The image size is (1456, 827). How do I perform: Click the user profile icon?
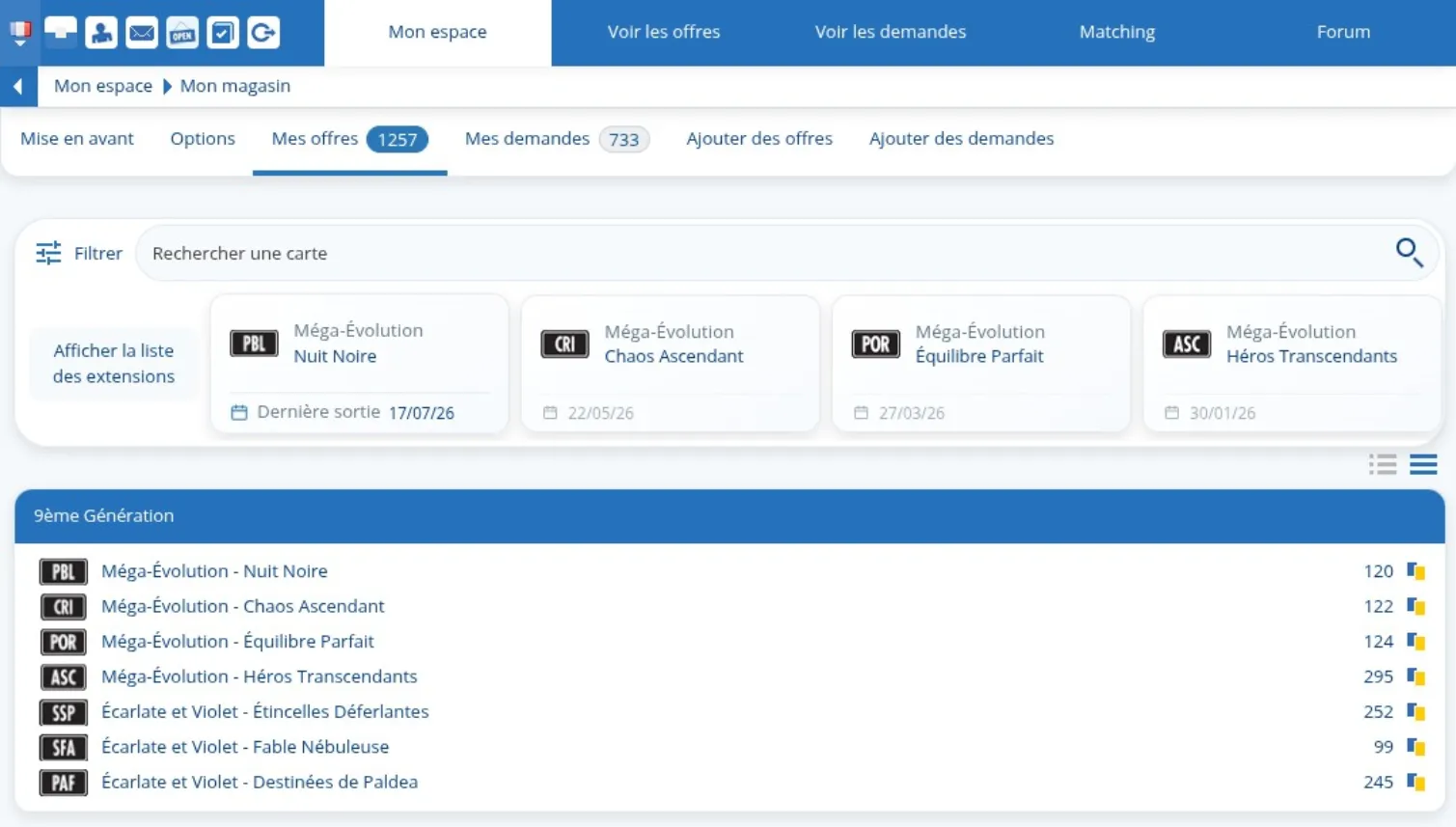point(101,33)
